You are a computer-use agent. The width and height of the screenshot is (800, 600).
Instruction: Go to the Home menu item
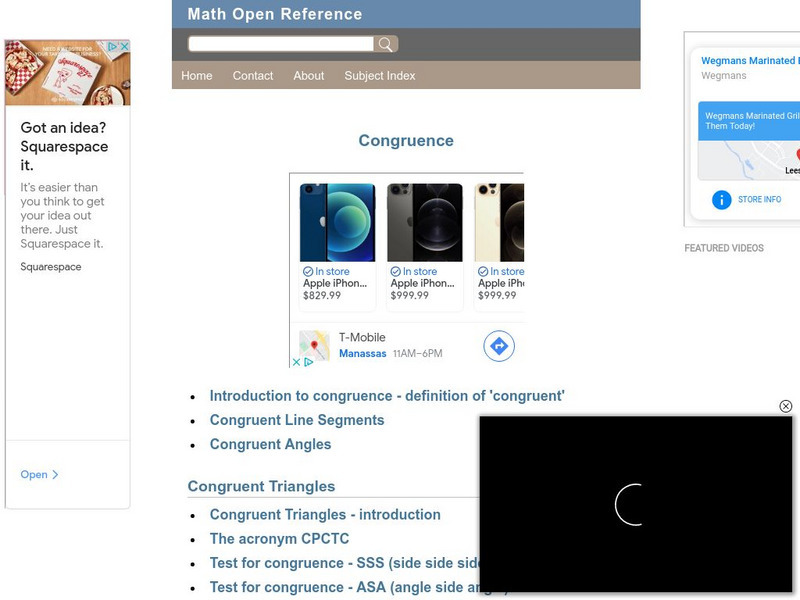click(196, 76)
